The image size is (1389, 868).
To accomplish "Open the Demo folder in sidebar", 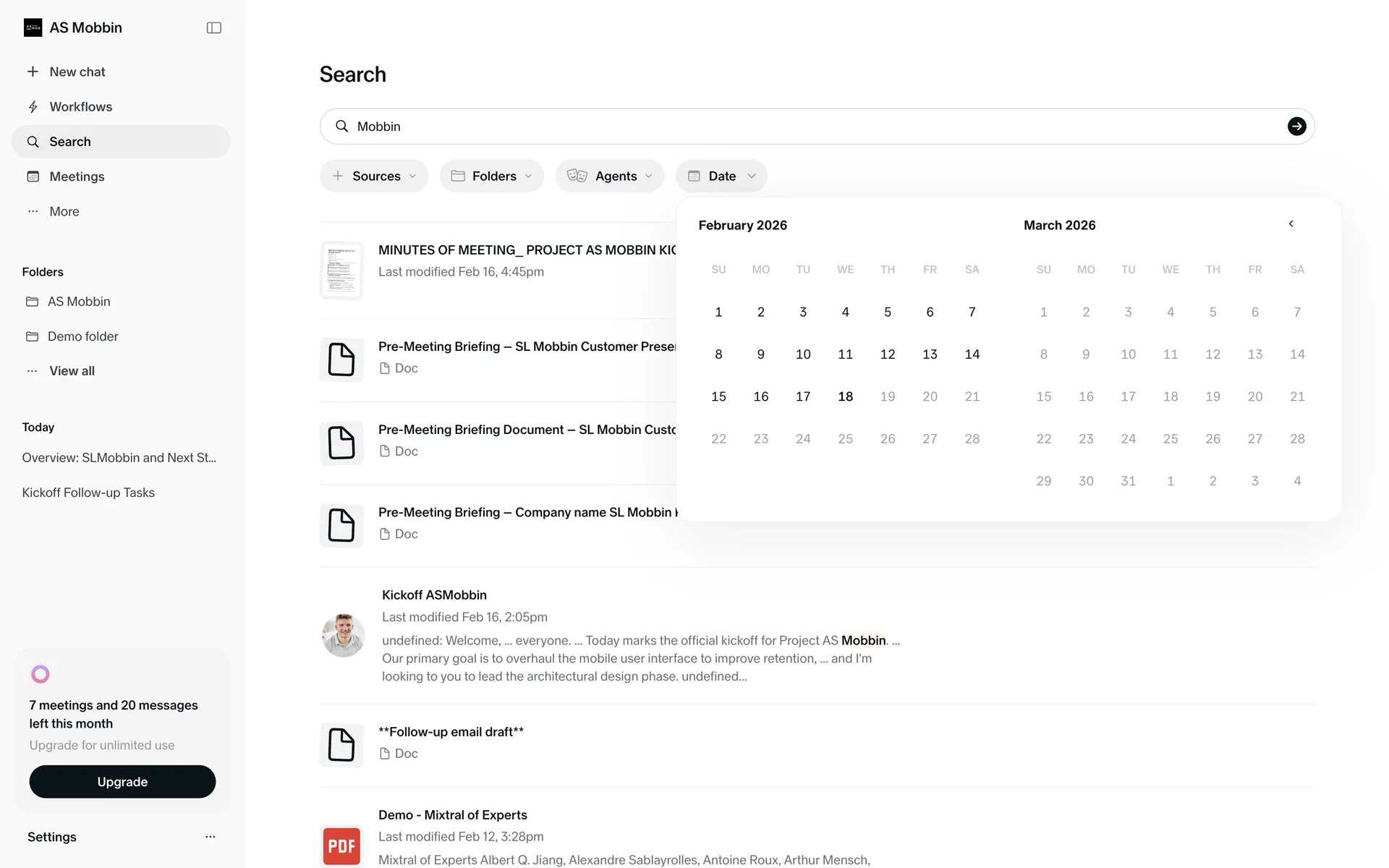I will (x=82, y=336).
